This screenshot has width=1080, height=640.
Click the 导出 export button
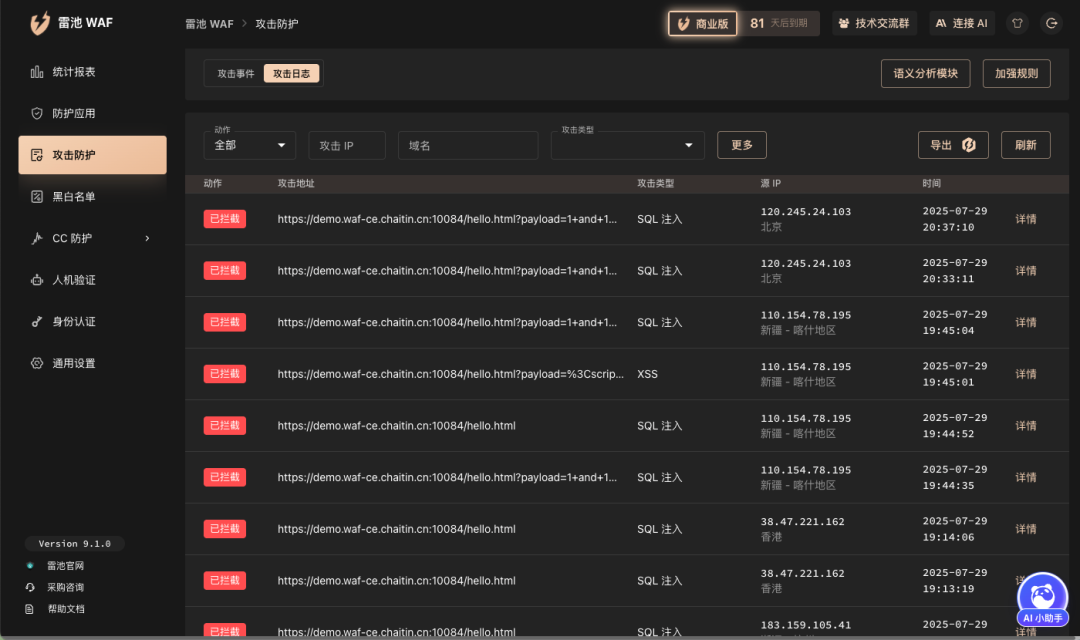click(953, 145)
